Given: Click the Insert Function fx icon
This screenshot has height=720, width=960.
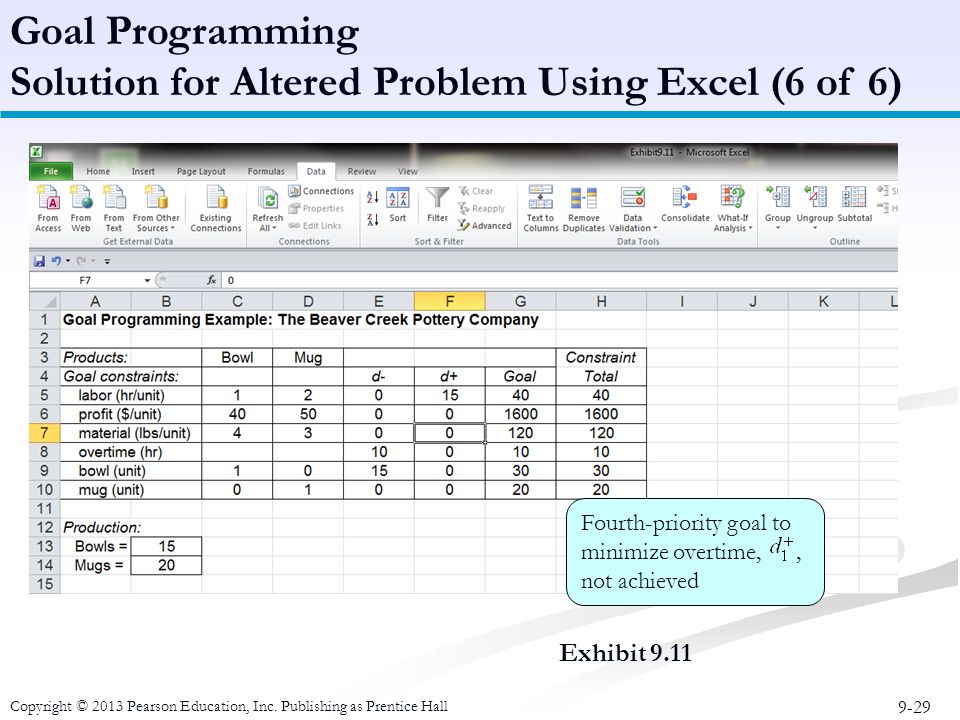Looking at the screenshot, I should click(211, 280).
